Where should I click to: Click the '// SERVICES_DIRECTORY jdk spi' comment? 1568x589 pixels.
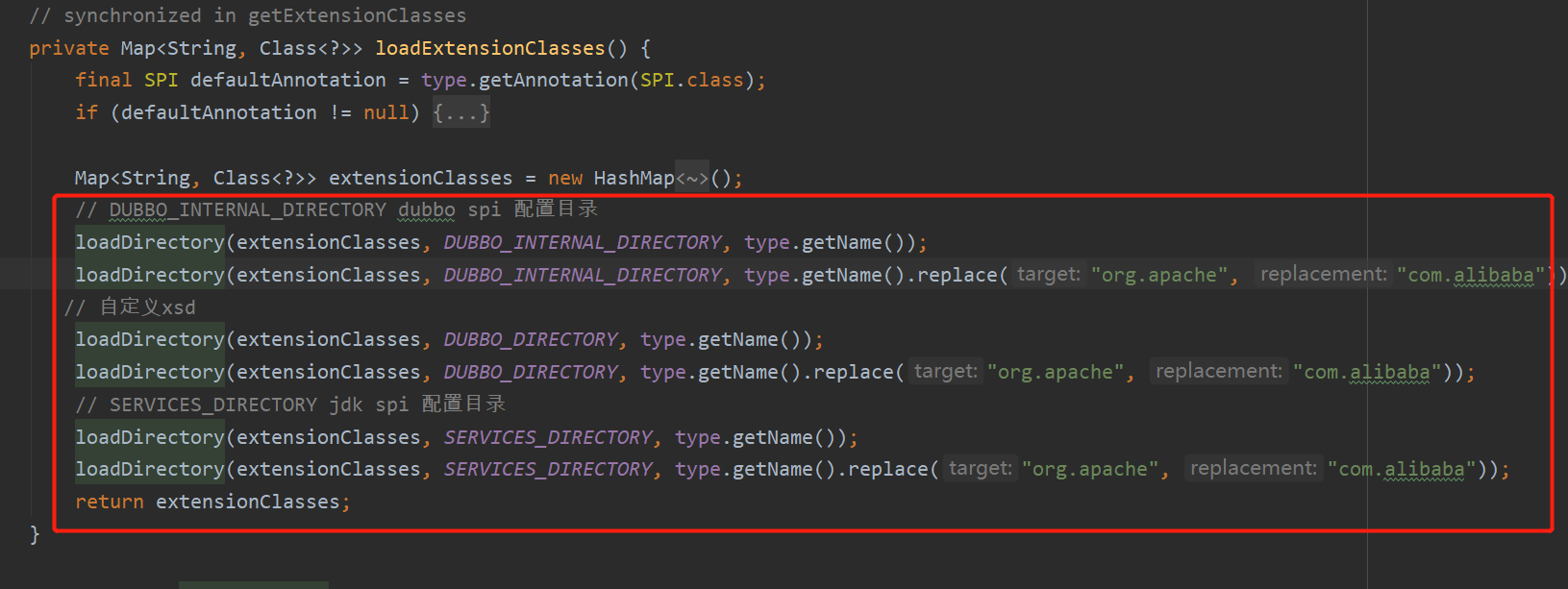[290, 405]
